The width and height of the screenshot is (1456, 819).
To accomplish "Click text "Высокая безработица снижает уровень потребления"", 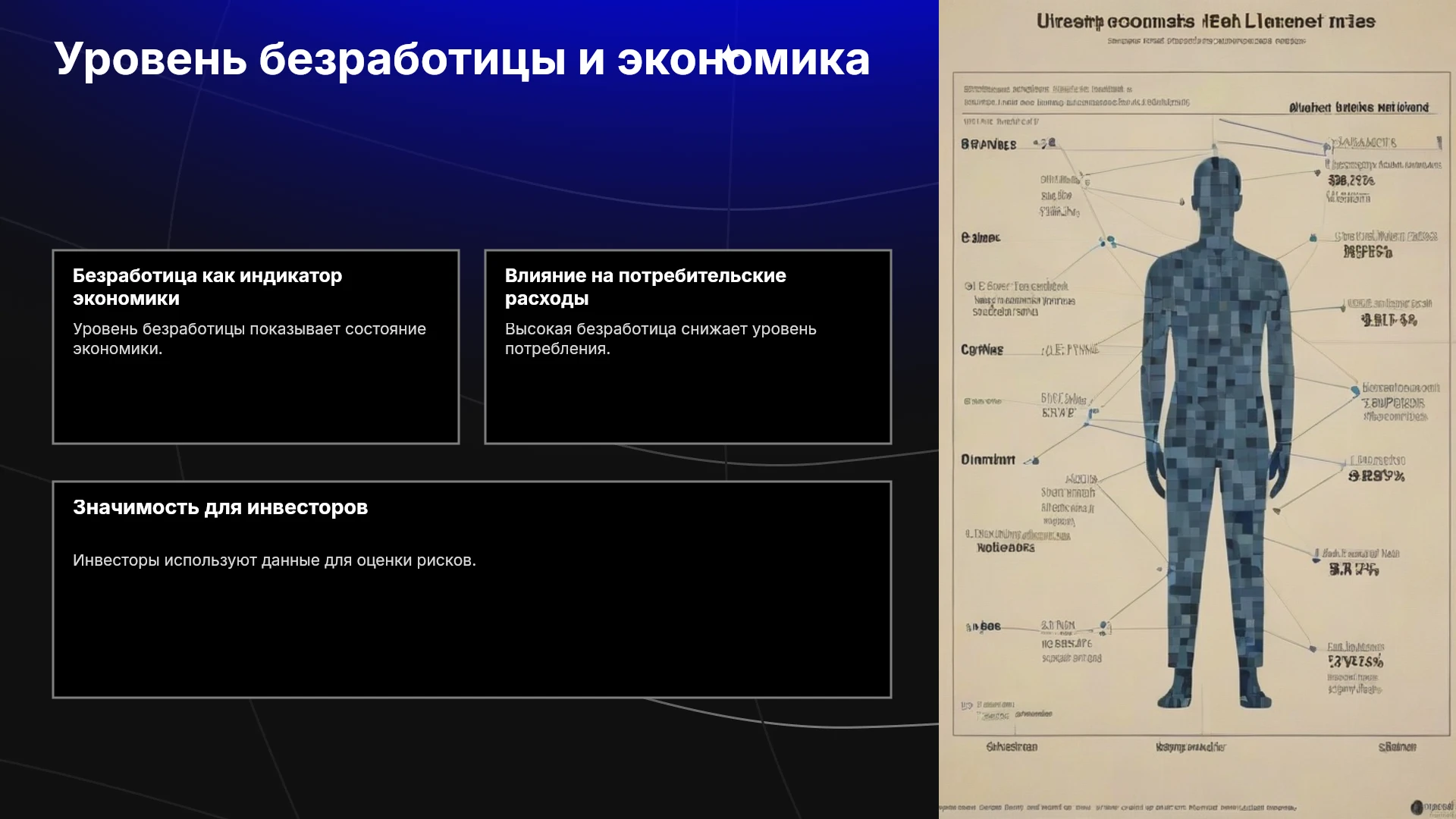I will (661, 339).
